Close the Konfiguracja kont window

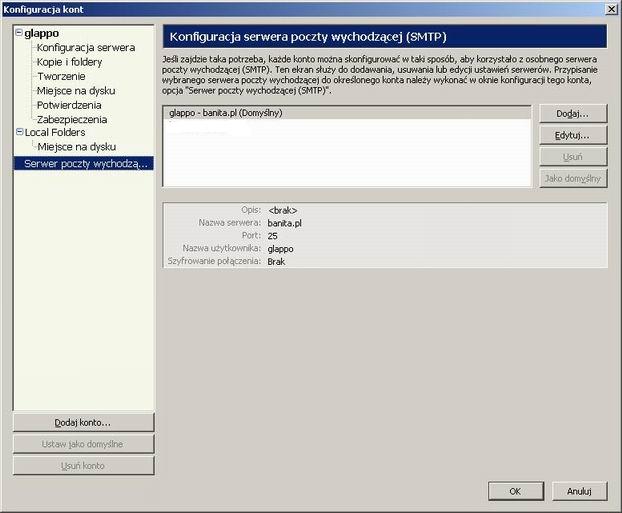point(610,8)
